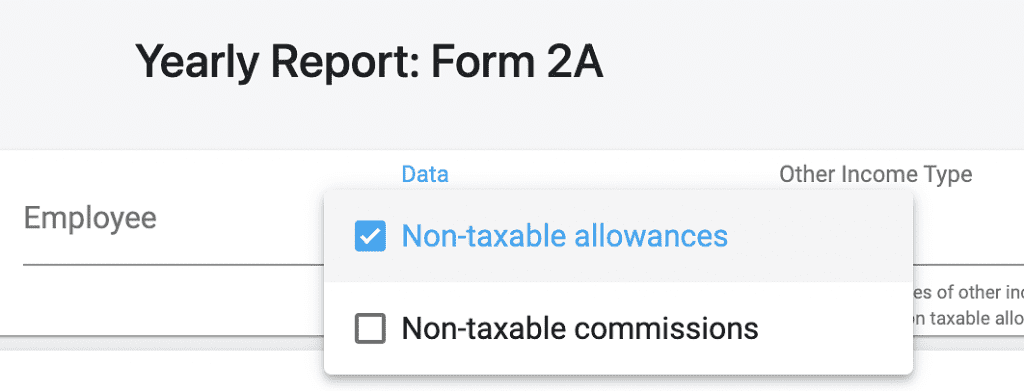The image size is (1024, 391).
Task: Click the helper text line 'n taxable allo'
Action: (967, 319)
